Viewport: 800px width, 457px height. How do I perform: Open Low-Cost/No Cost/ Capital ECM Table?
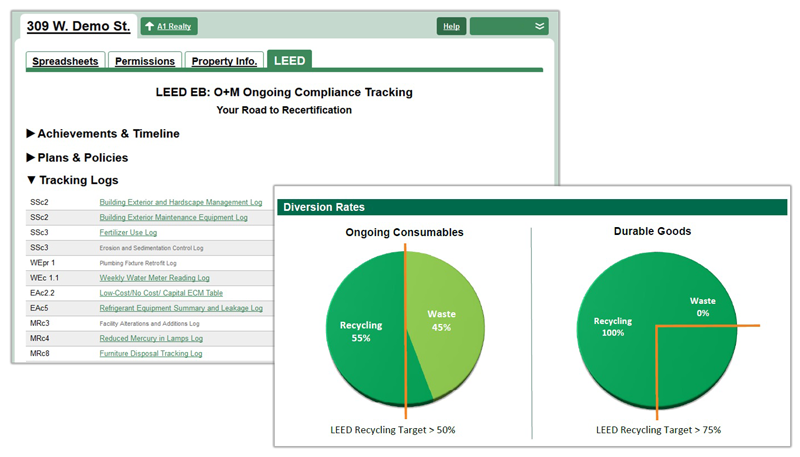pyautogui.click(x=161, y=293)
